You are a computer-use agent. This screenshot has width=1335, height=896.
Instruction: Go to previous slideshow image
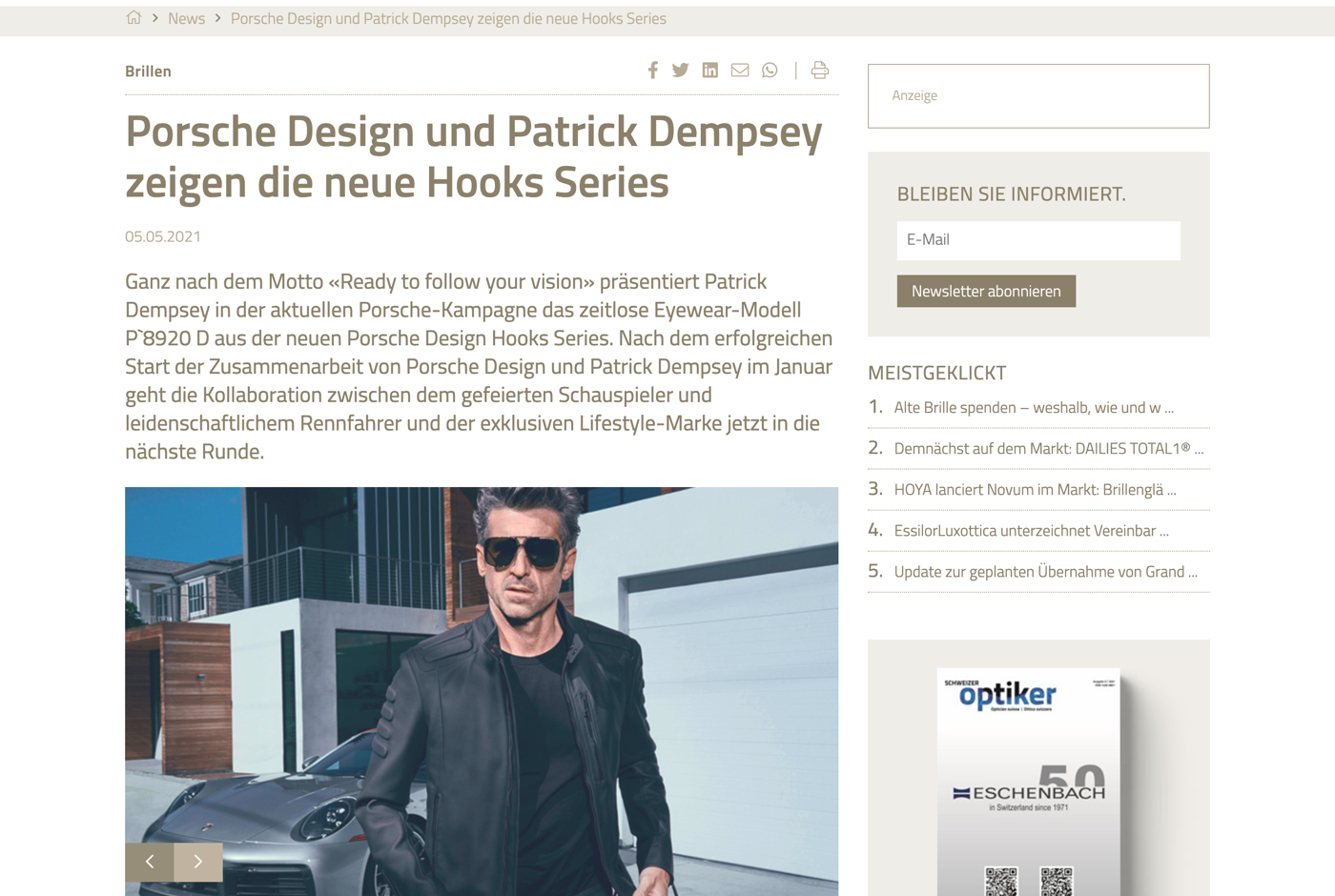tap(150, 862)
